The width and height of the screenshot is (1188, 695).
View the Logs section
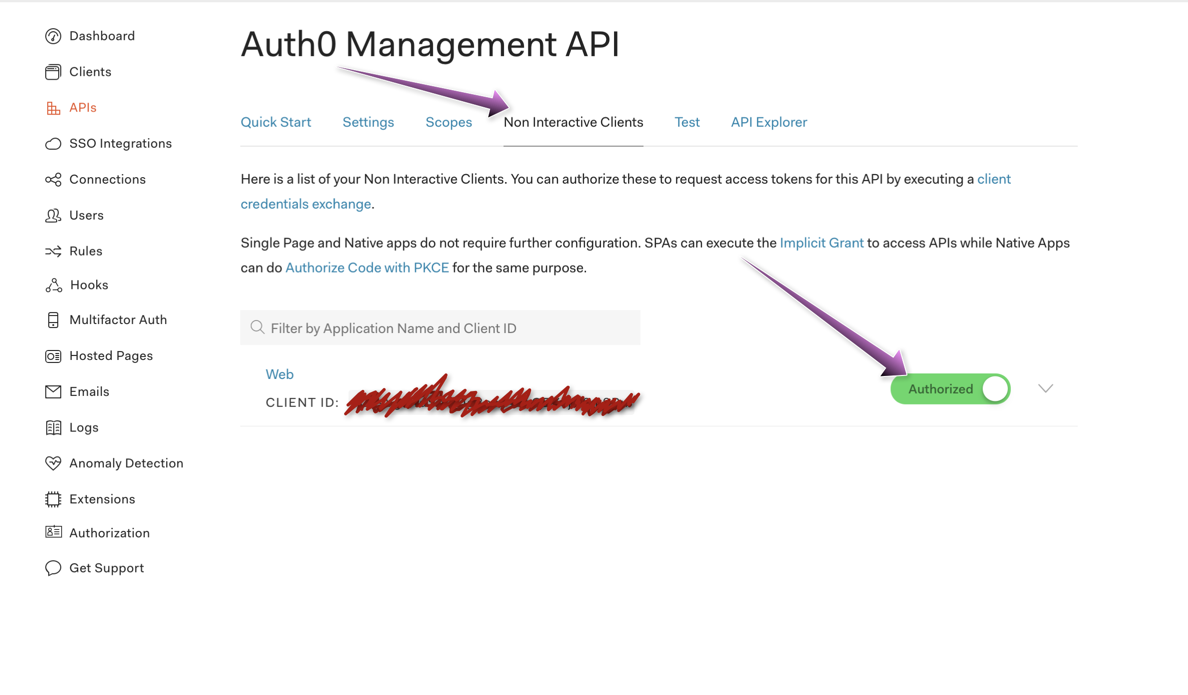[83, 427]
